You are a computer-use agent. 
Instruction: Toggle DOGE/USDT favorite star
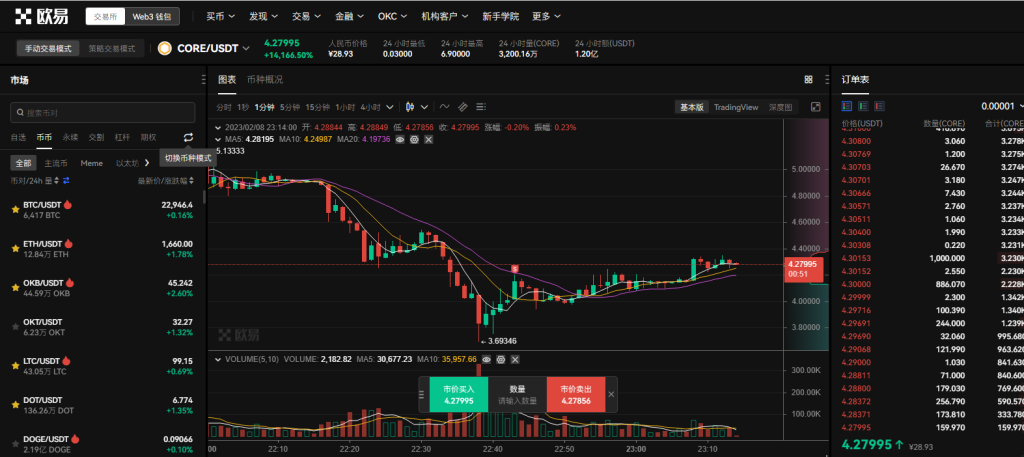tap(15, 445)
